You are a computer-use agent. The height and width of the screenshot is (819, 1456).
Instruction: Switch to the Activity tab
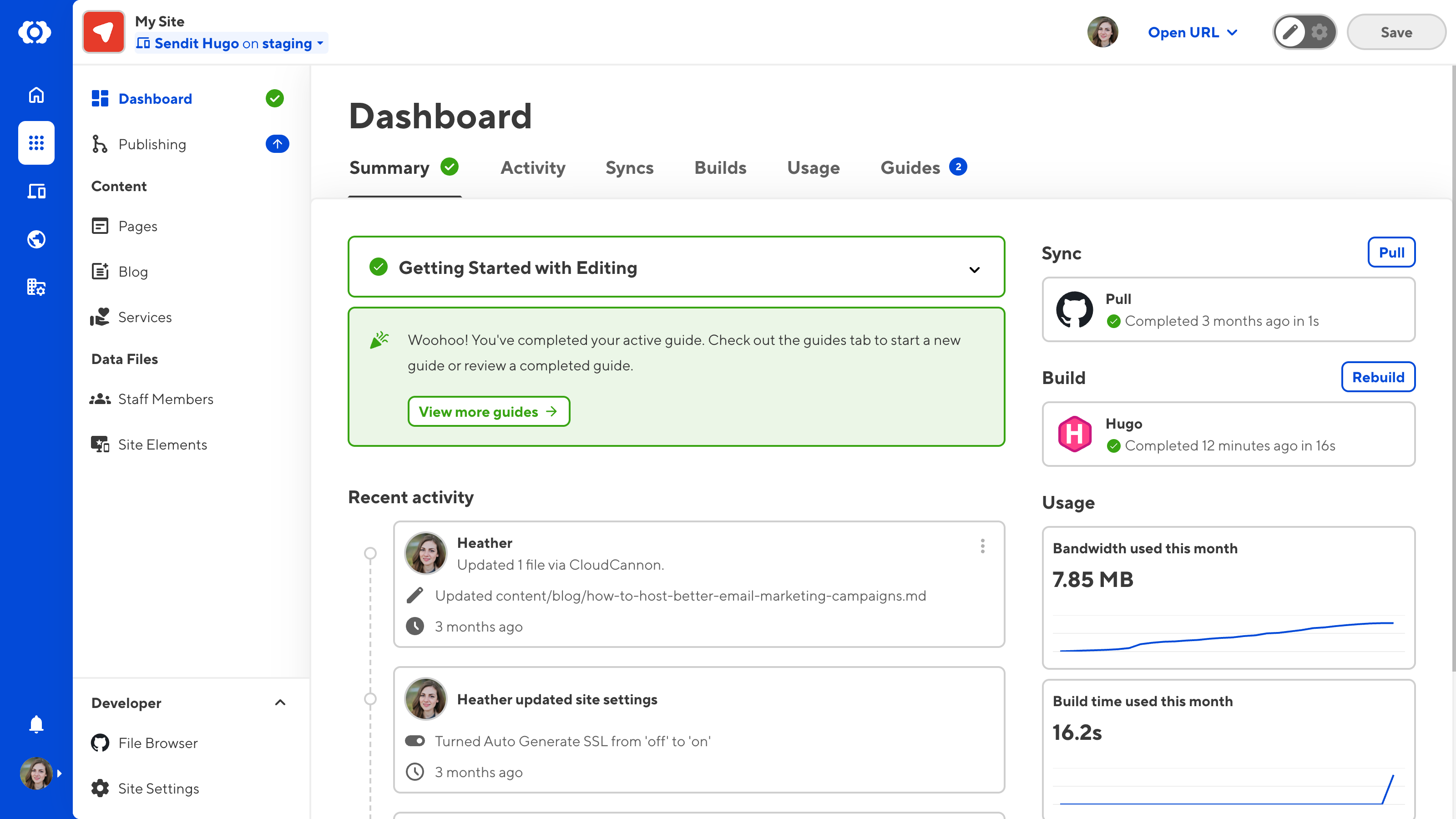(532, 167)
